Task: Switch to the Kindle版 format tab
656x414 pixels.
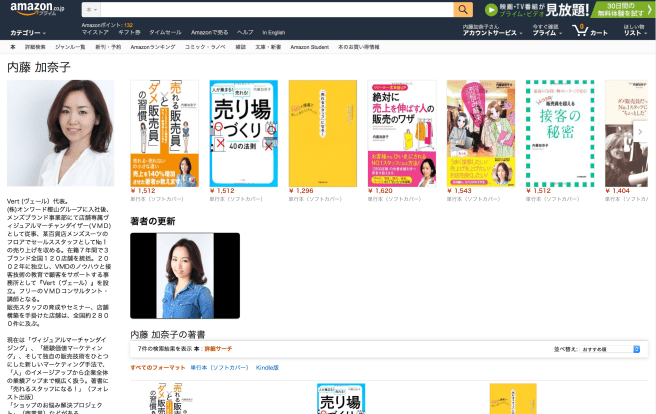Action: coord(269,368)
